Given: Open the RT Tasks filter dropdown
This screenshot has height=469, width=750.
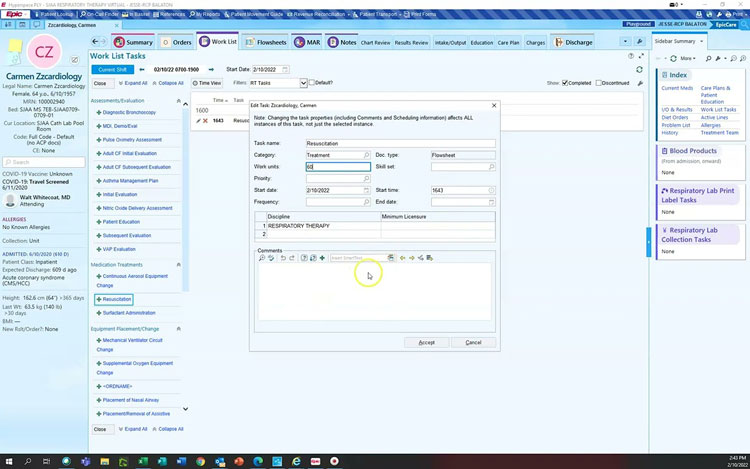Looking at the screenshot, I should pos(302,83).
